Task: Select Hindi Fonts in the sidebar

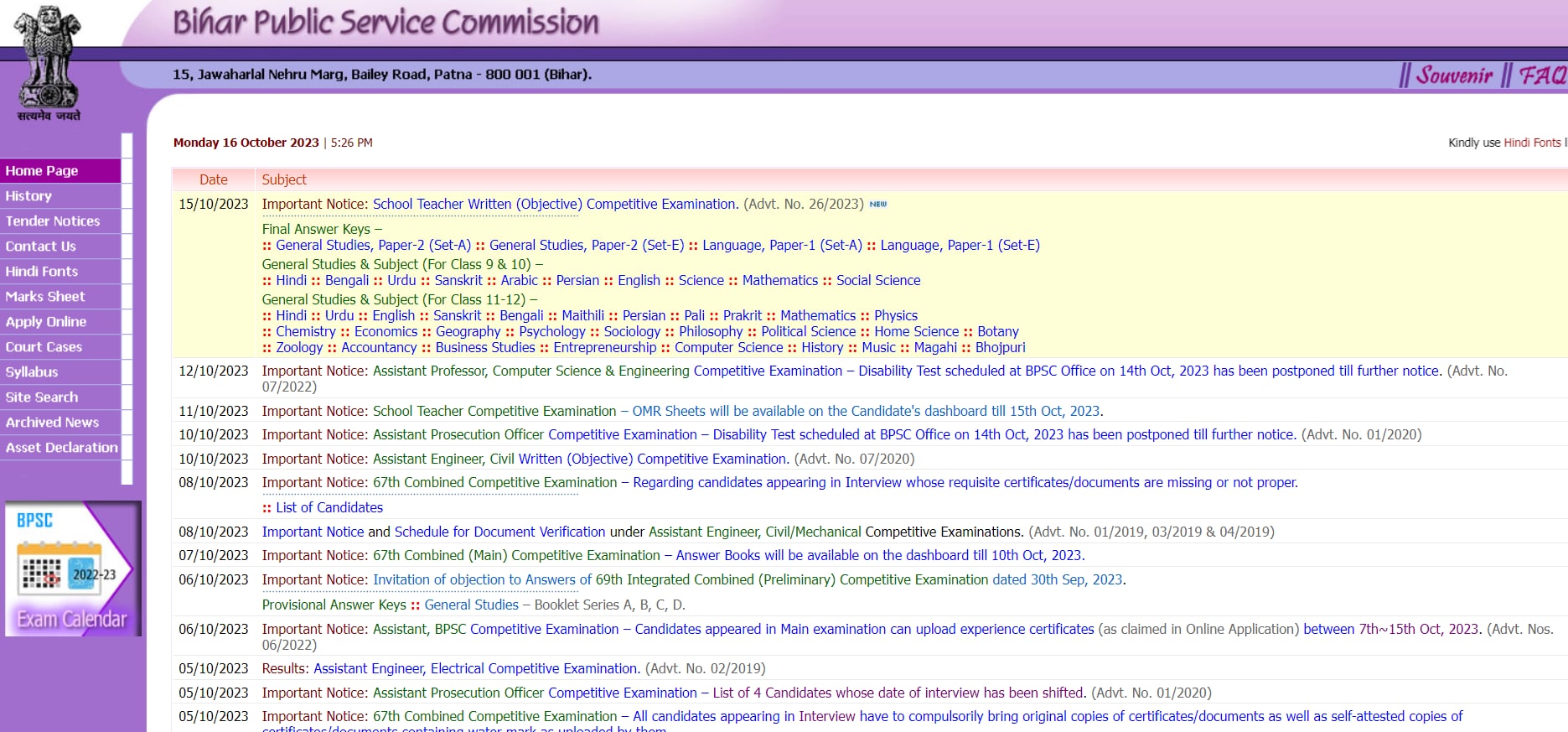Action: pyautogui.click(x=60, y=271)
